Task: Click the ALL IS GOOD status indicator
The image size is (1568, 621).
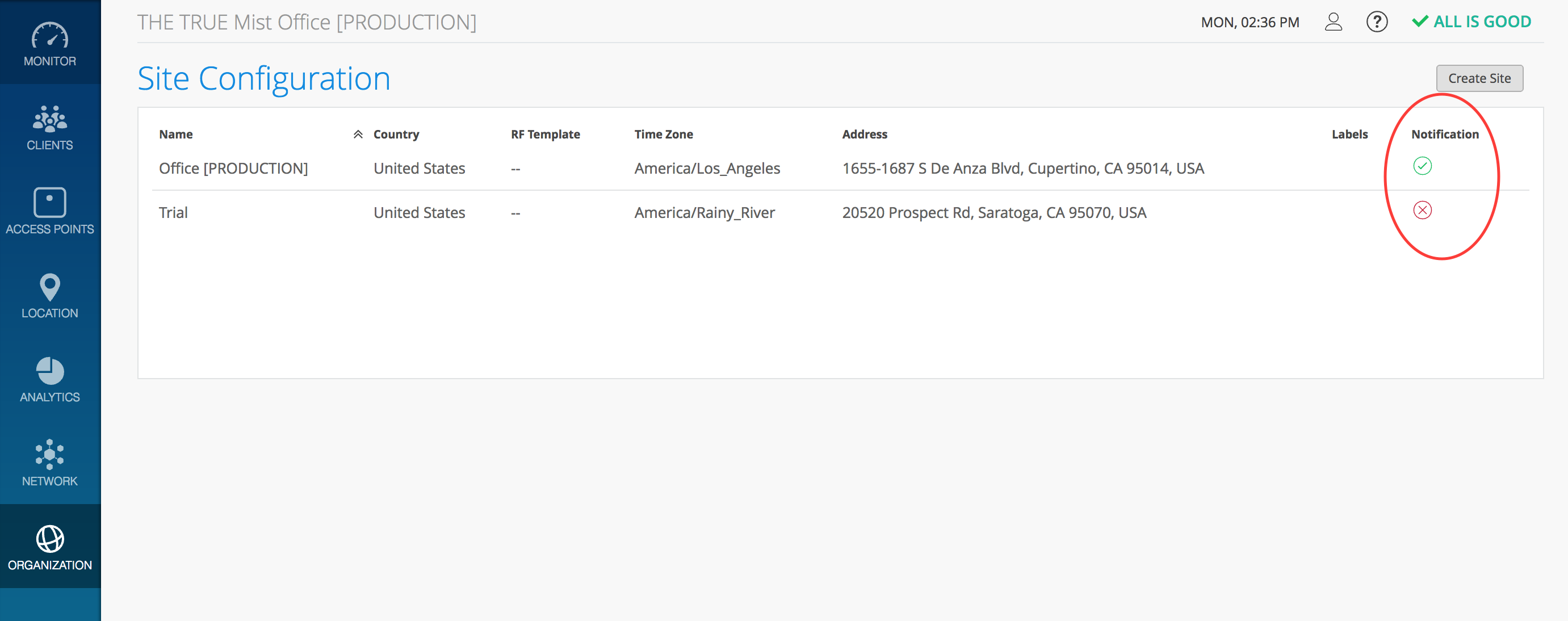Action: (x=1471, y=22)
